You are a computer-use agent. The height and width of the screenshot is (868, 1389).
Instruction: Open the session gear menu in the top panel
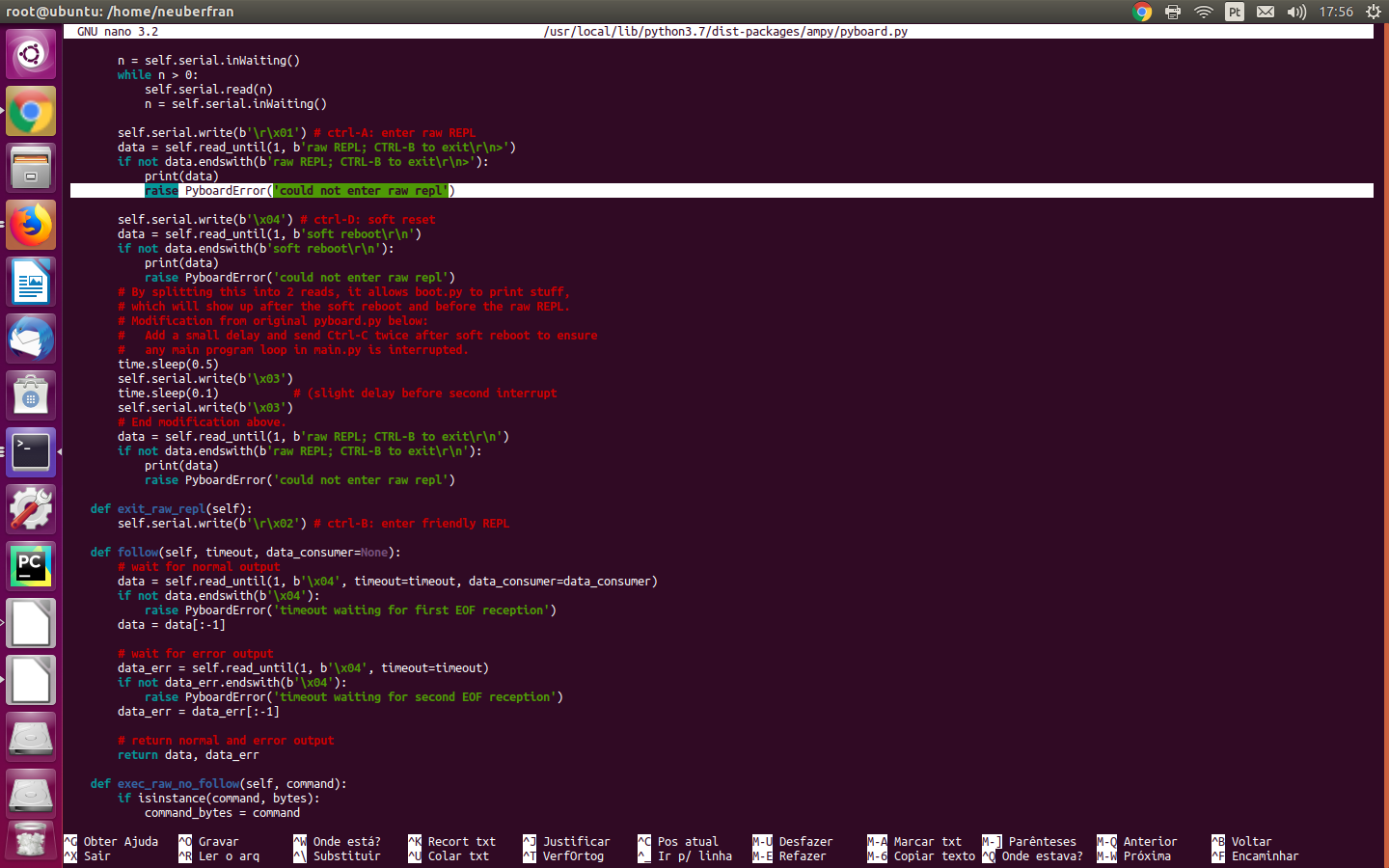(1374, 12)
